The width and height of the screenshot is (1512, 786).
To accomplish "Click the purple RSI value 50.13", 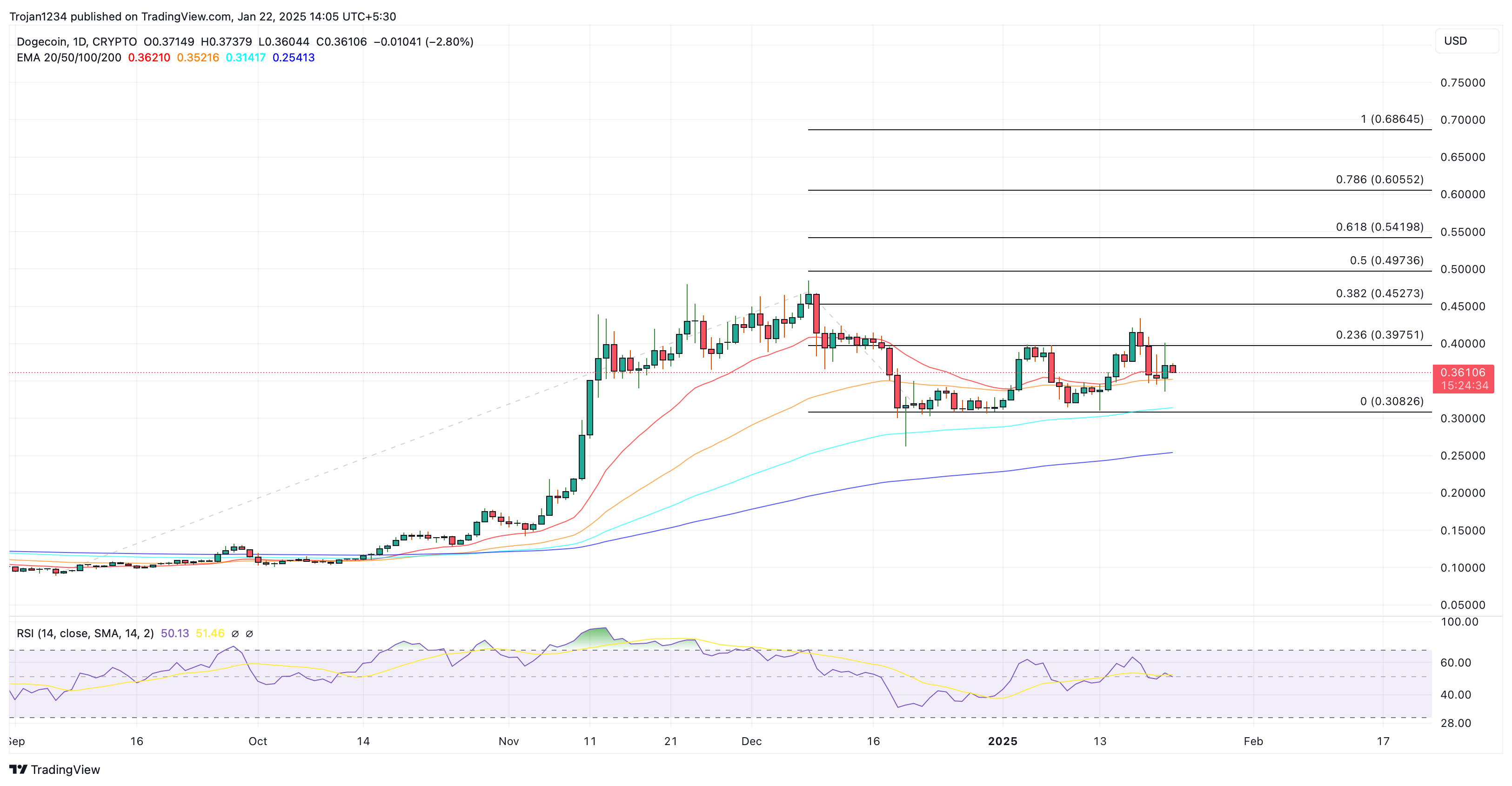I will 175,633.
